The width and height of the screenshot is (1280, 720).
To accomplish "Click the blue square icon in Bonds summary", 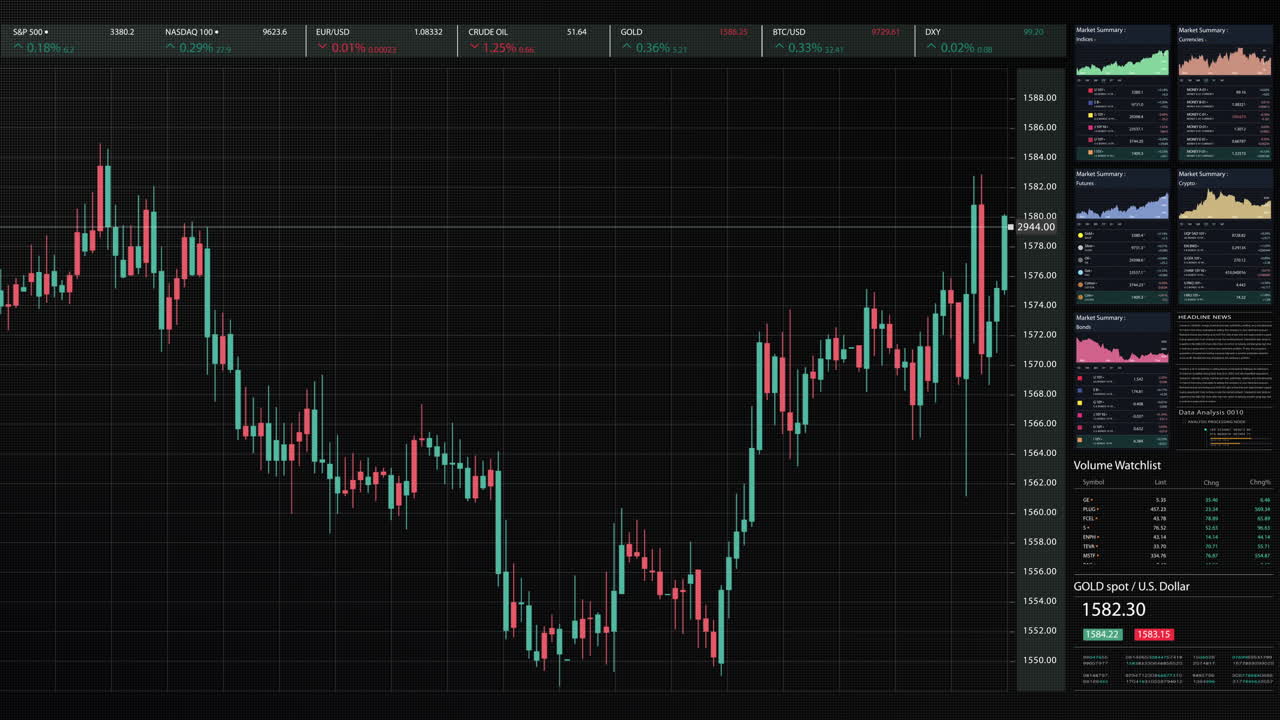I will pos(1080,390).
